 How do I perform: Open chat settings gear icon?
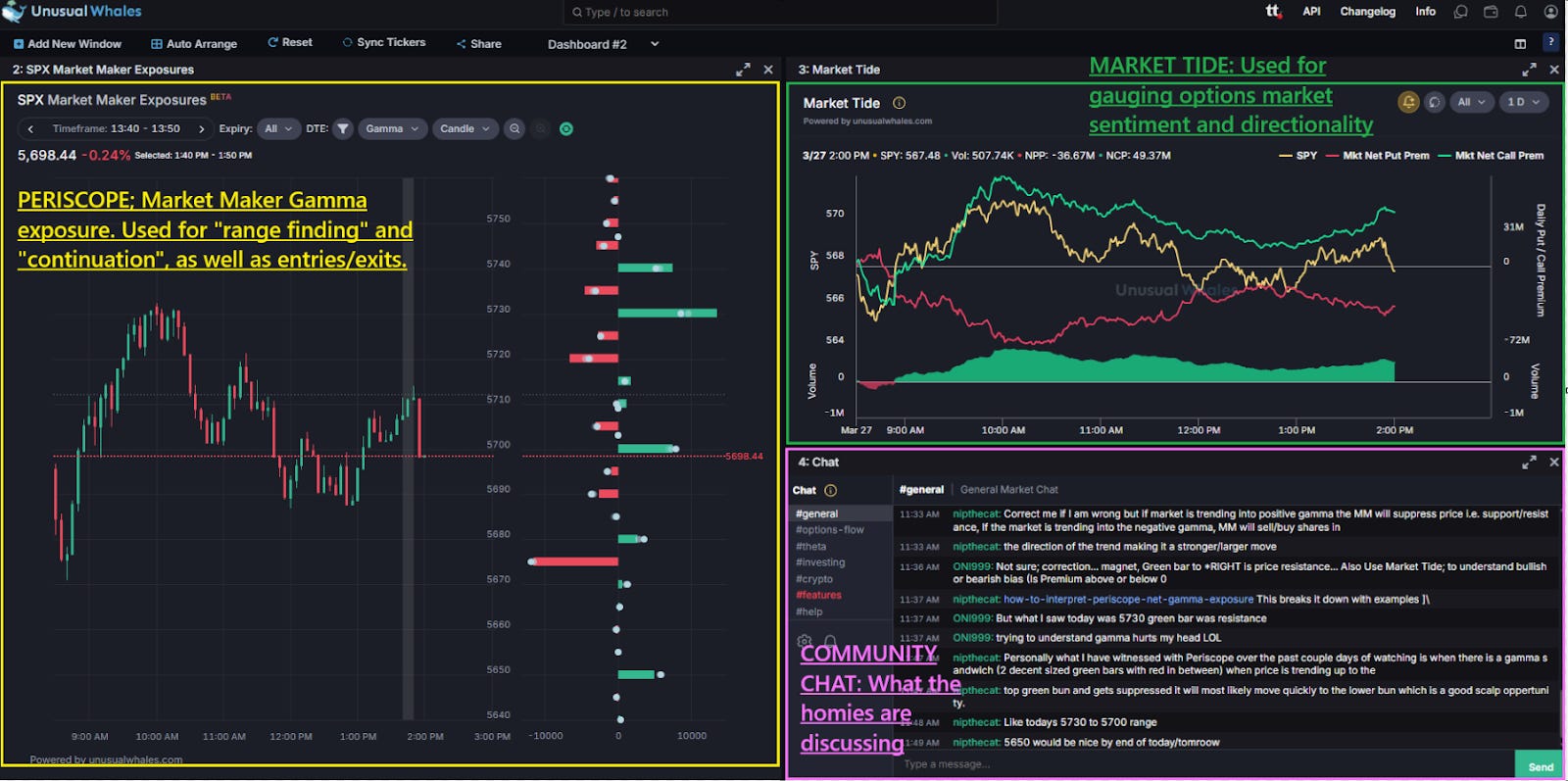point(805,641)
